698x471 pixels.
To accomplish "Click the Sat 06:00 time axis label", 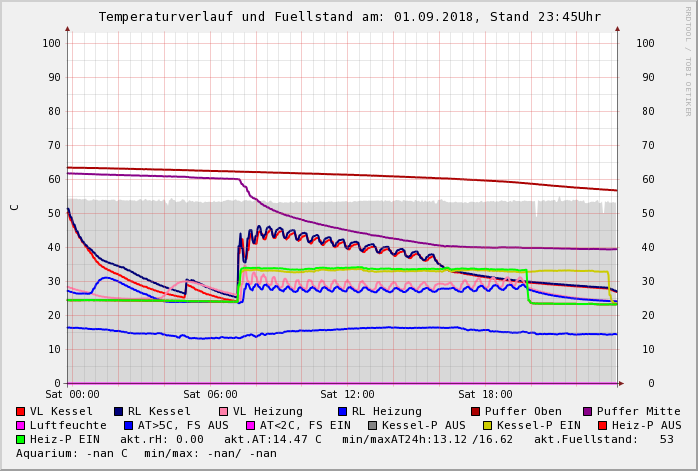I will (x=210, y=394).
